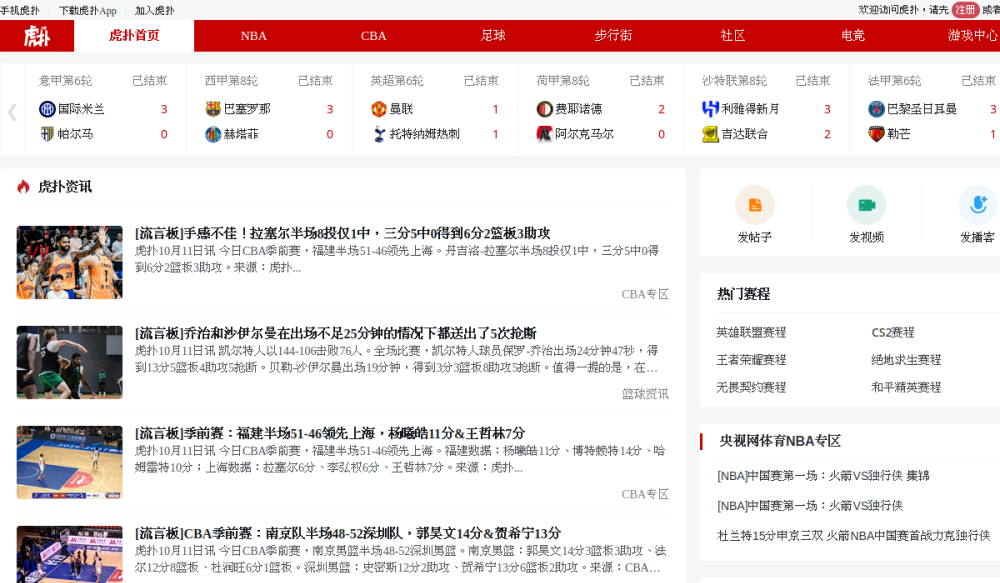
Task: Click thumbnail of 福建 vs 上海 article
Action: click(70, 462)
